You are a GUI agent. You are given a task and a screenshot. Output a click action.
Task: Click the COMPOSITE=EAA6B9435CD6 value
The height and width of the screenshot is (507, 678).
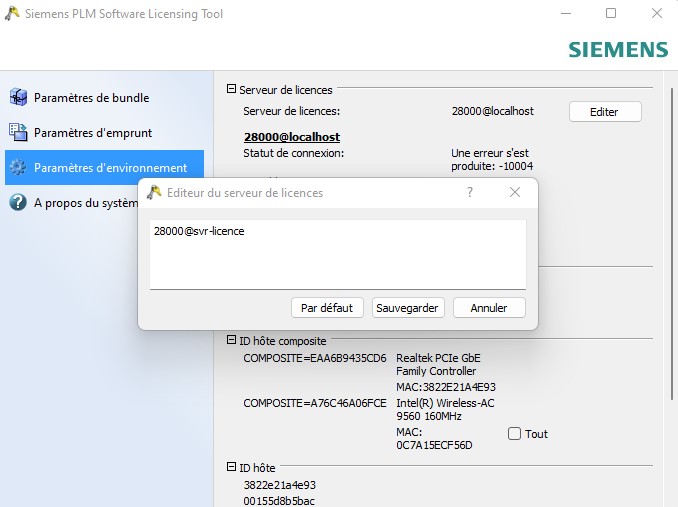click(x=315, y=358)
